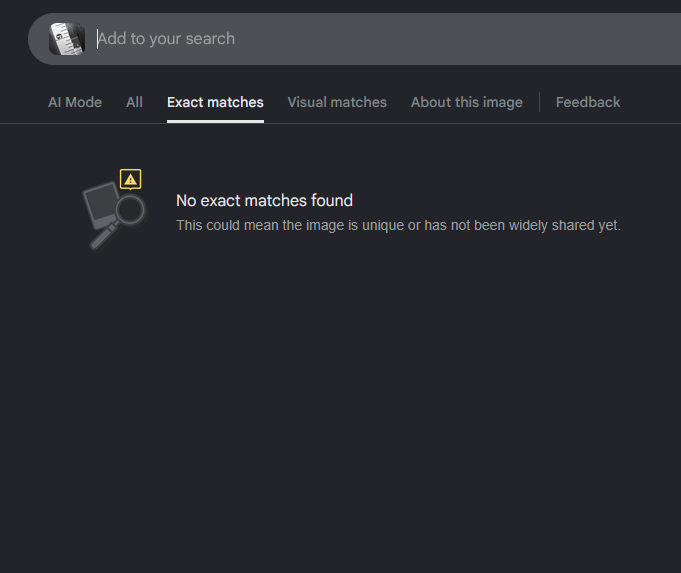Click the magnifying glass illustration lens
681x573 pixels.
point(130,209)
